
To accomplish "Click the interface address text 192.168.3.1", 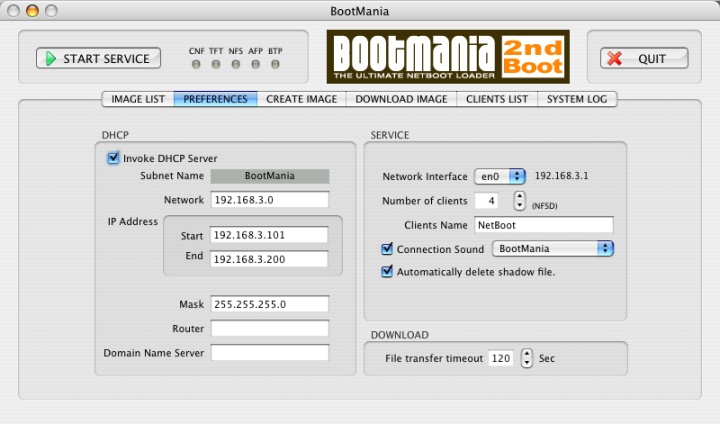I will pyautogui.click(x=562, y=176).
